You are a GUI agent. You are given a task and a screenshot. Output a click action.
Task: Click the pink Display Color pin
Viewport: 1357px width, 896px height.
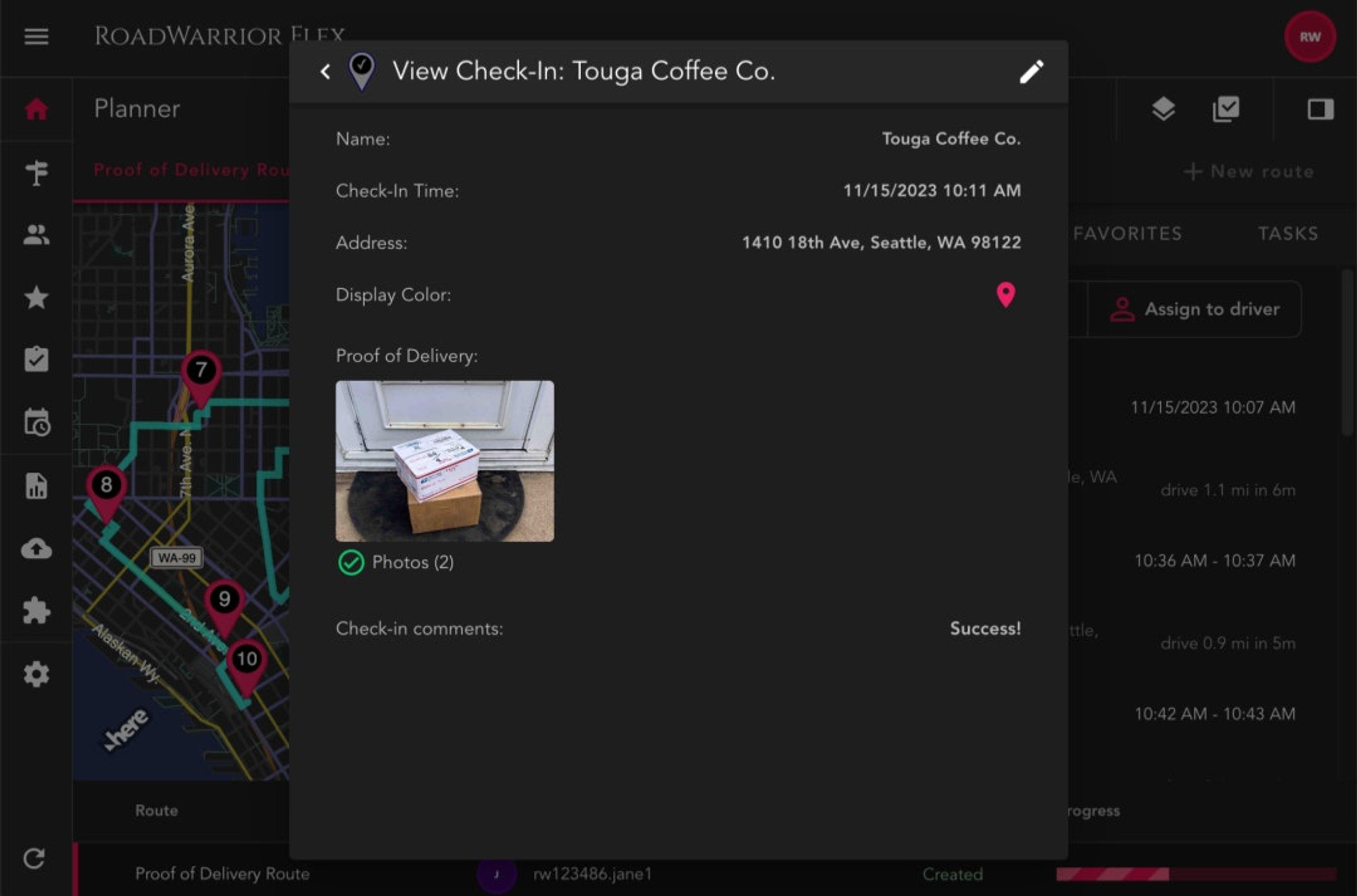click(1006, 295)
